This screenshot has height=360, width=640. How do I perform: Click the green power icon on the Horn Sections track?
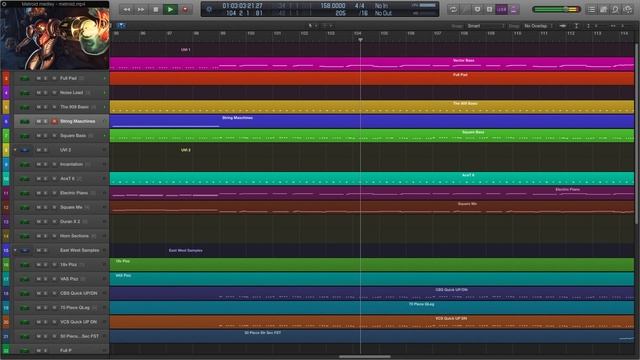tap(24, 236)
